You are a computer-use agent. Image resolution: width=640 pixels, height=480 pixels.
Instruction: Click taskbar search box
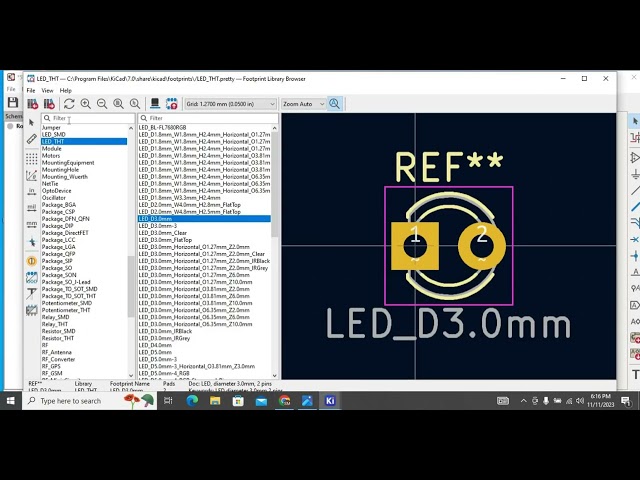pos(89,401)
